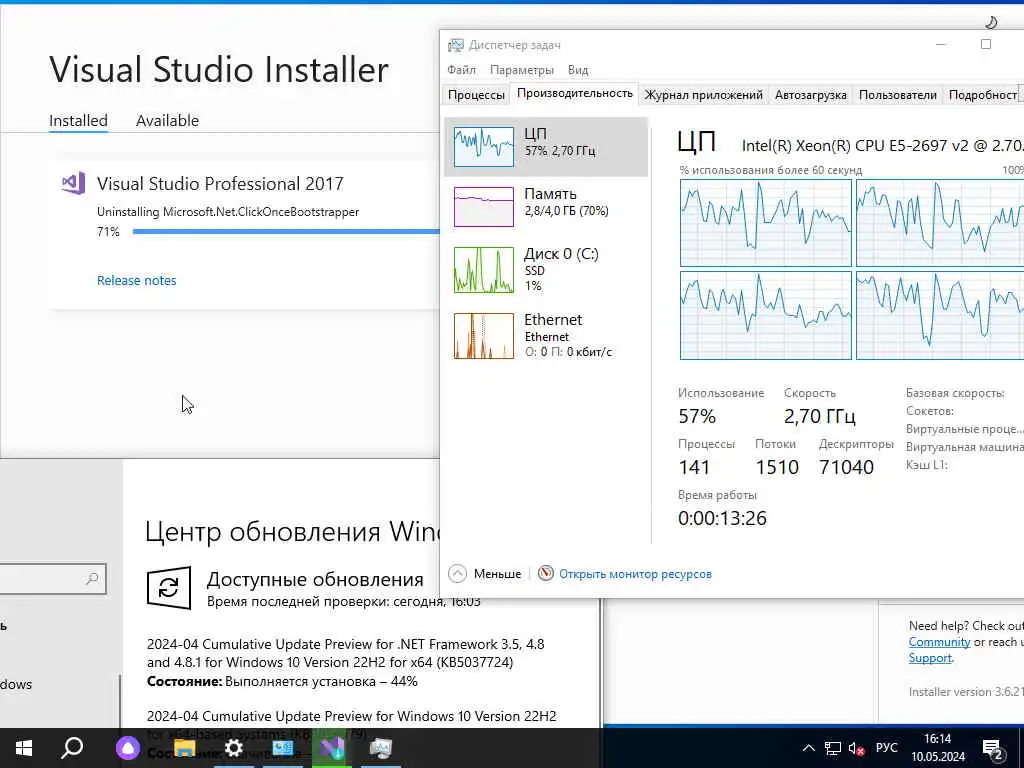Click the 71040 descriptors value
This screenshot has height=768, width=1024.
(x=846, y=467)
